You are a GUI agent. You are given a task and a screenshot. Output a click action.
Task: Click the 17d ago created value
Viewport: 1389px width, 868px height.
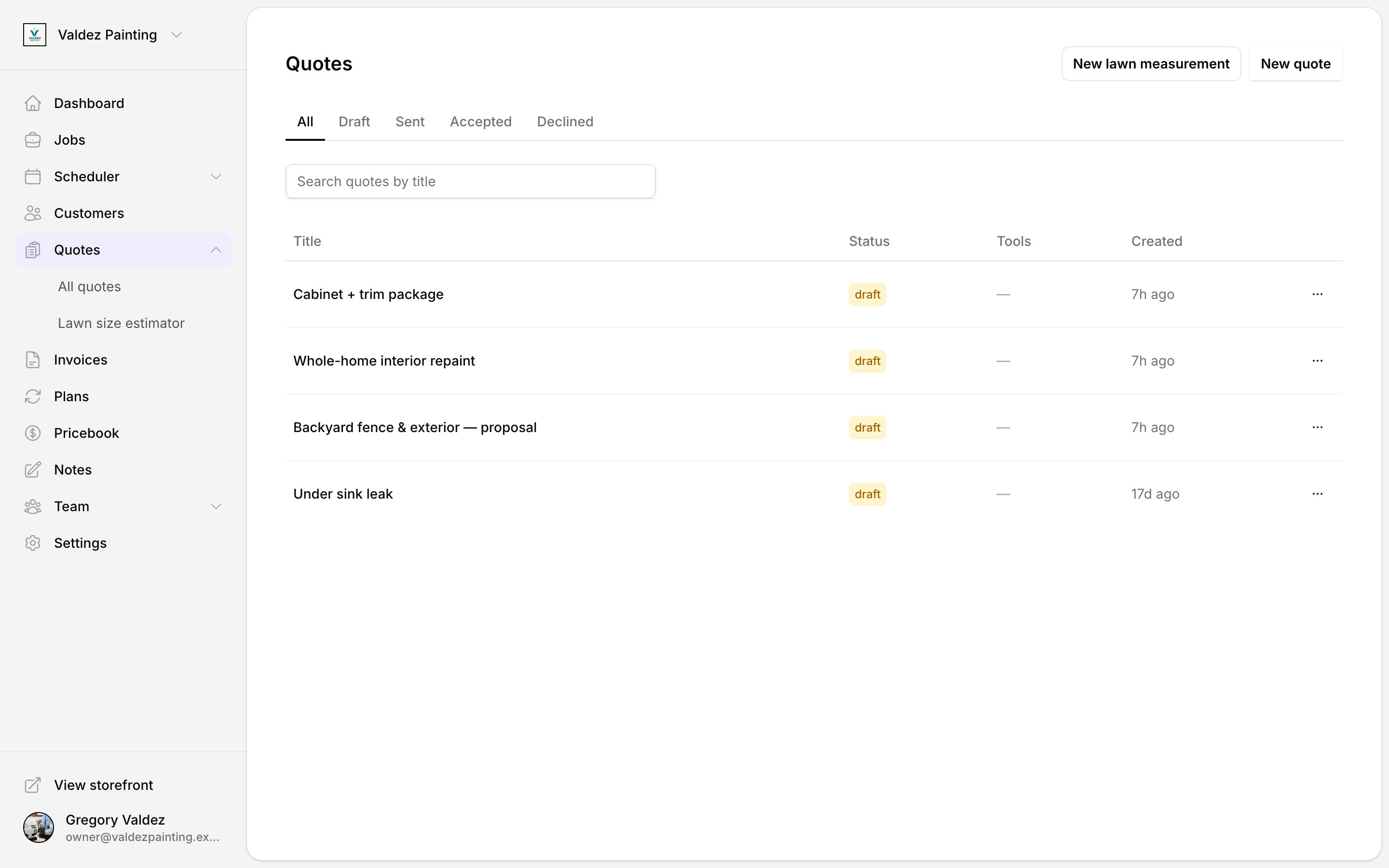tap(1155, 494)
